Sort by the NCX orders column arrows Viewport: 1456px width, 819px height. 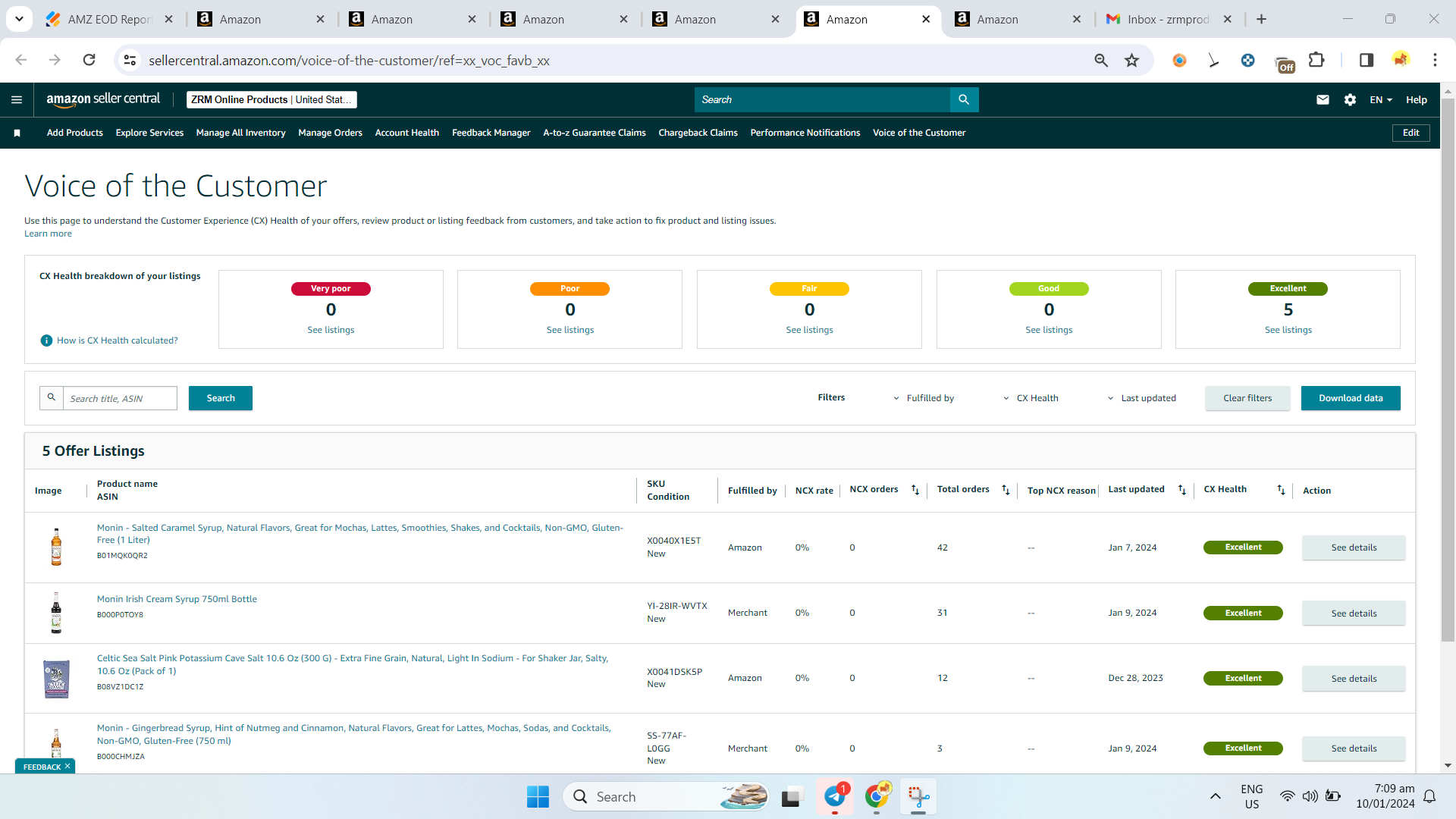(x=915, y=490)
